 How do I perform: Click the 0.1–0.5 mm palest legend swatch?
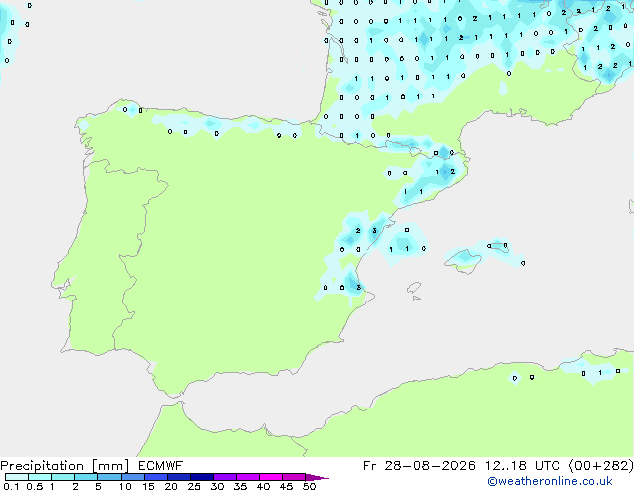pos(17,477)
